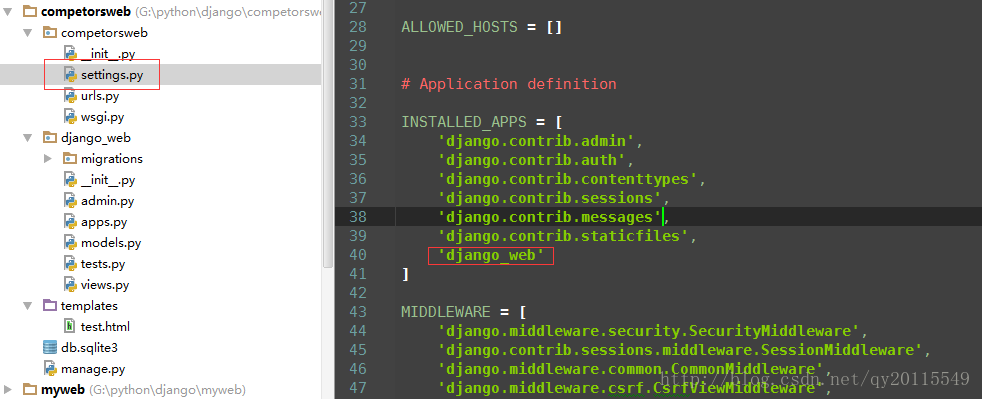Click the urls.py file icon
Viewport: 982px width, 399px height.
(x=70, y=96)
